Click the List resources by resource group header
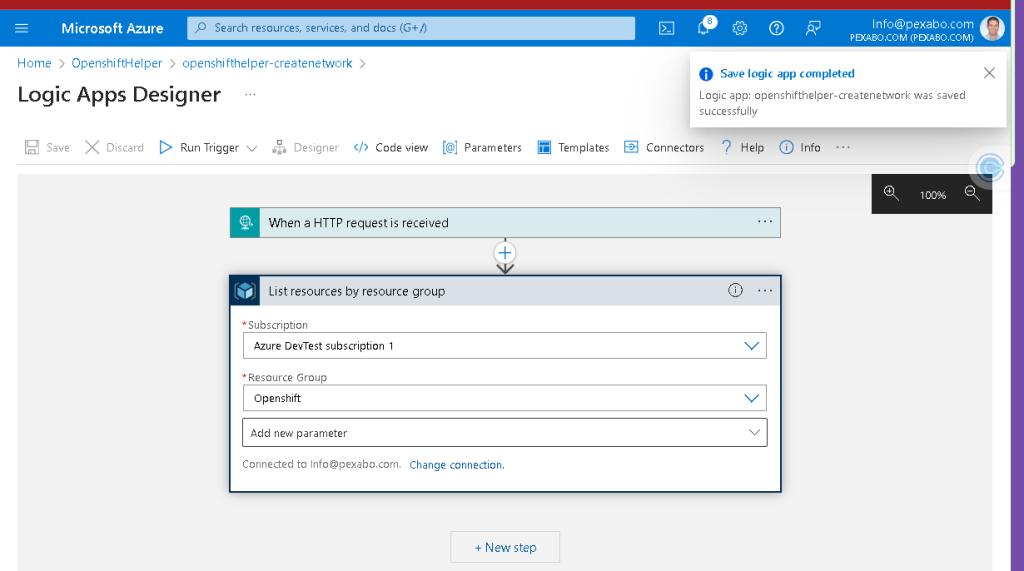 coord(505,291)
